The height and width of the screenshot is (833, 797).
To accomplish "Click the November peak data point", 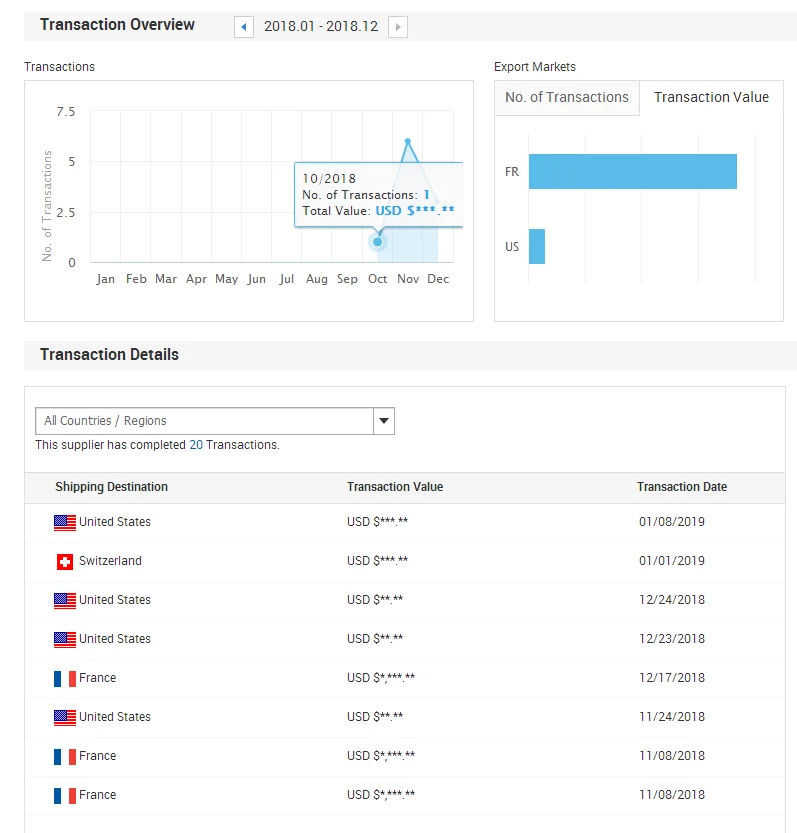I will click(x=408, y=142).
